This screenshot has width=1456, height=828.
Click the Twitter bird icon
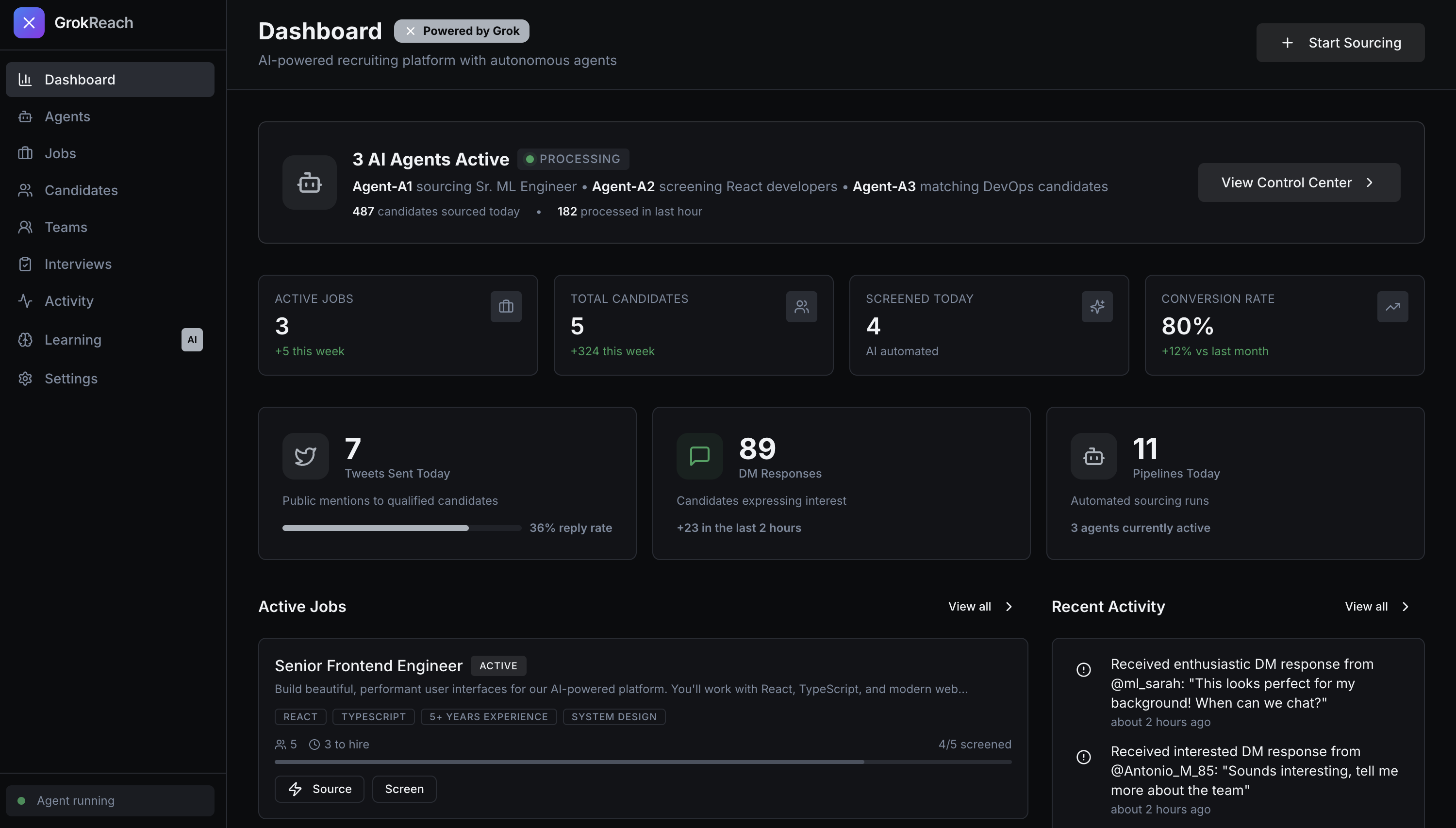305,456
